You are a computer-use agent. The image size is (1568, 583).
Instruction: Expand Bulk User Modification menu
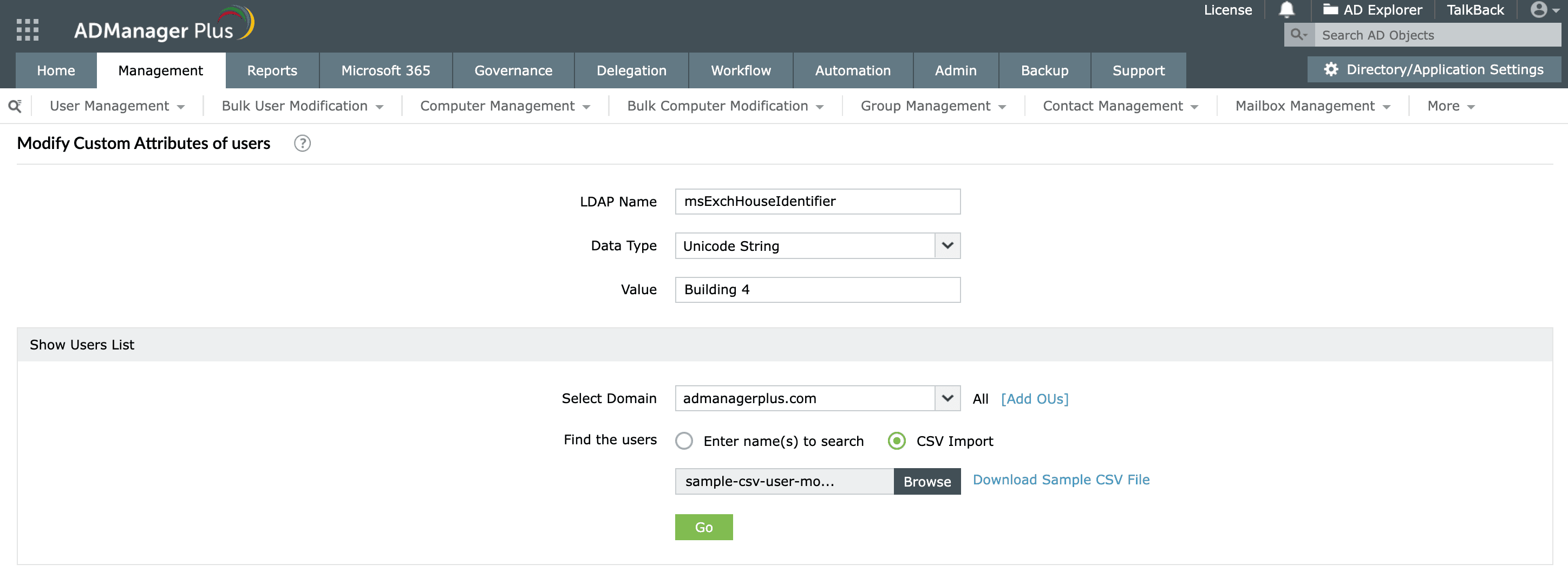tap(303, 106)
